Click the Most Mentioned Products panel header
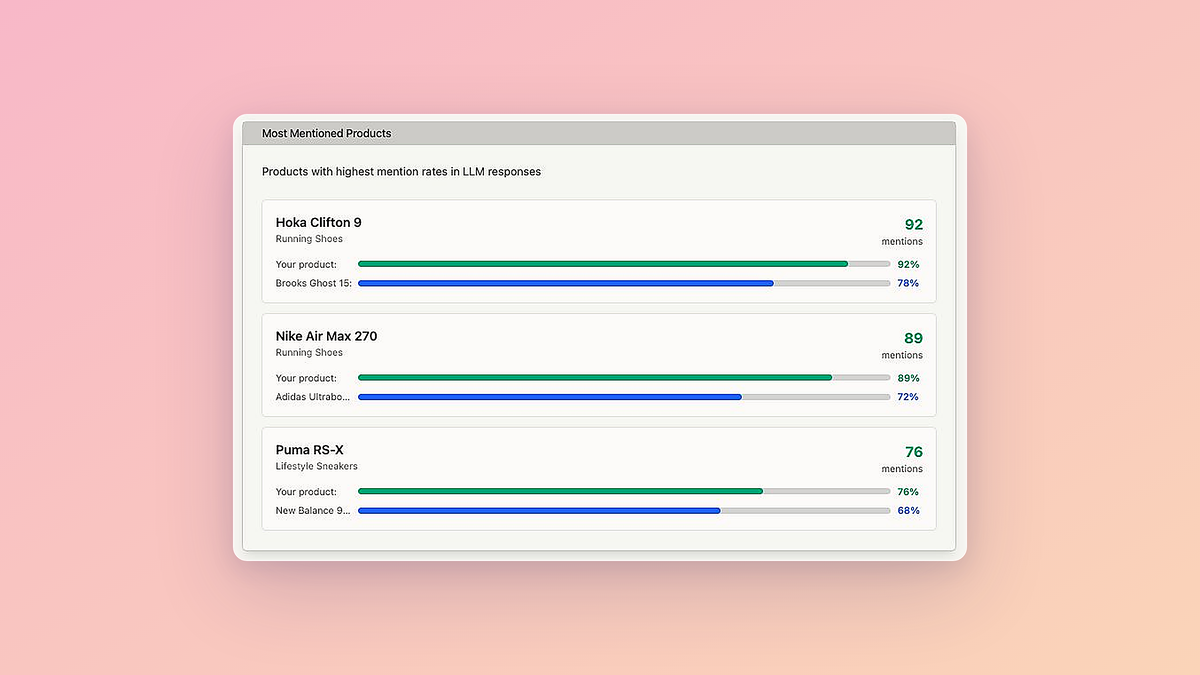This screenshot has width=1200, height=675. [x=600, y=133]
